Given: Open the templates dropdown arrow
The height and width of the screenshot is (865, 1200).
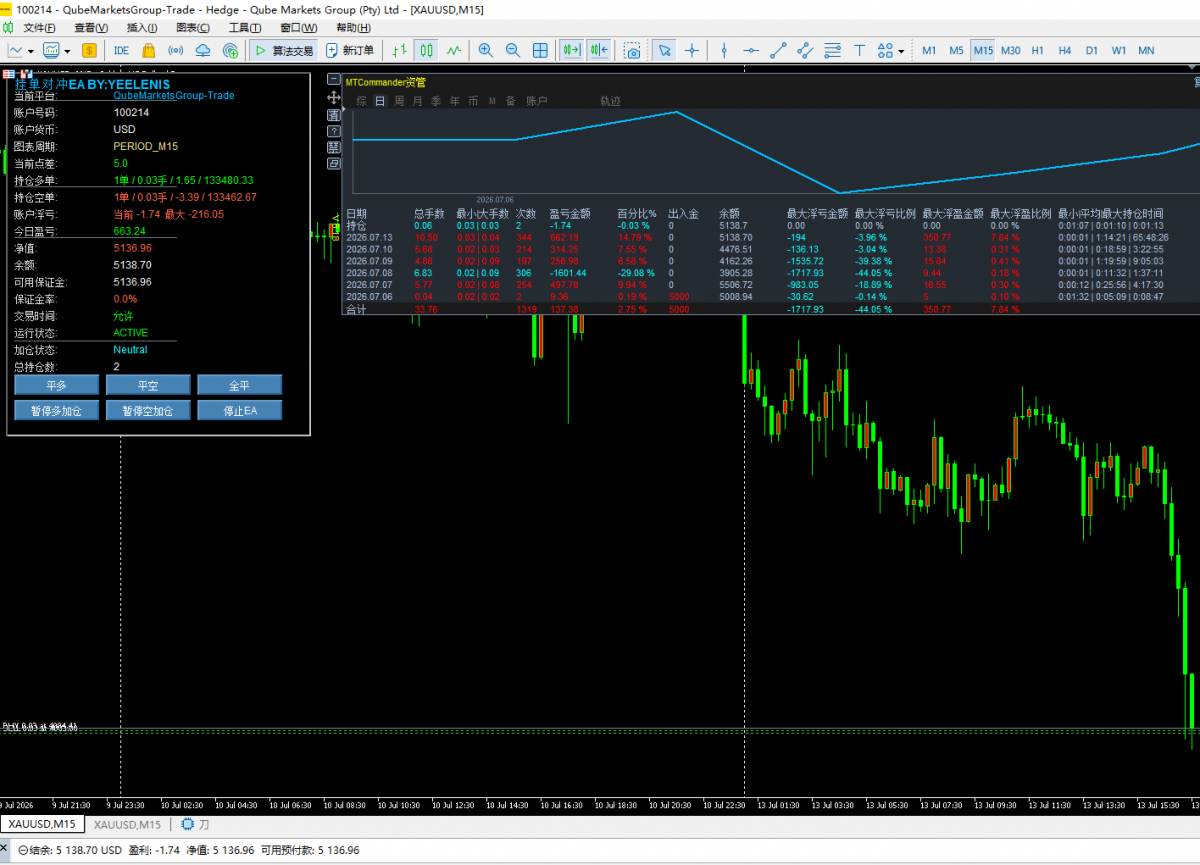Looking at the screenshot, I should (x=67, y=50).
